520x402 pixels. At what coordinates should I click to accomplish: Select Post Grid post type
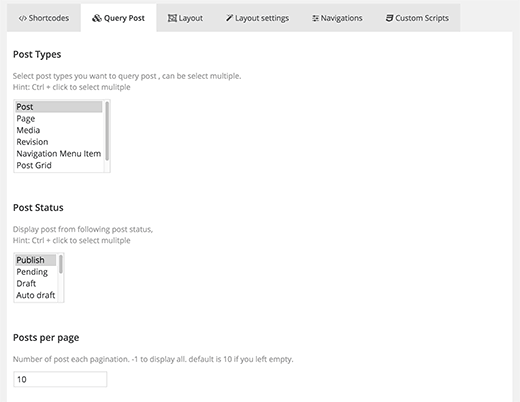59,165
